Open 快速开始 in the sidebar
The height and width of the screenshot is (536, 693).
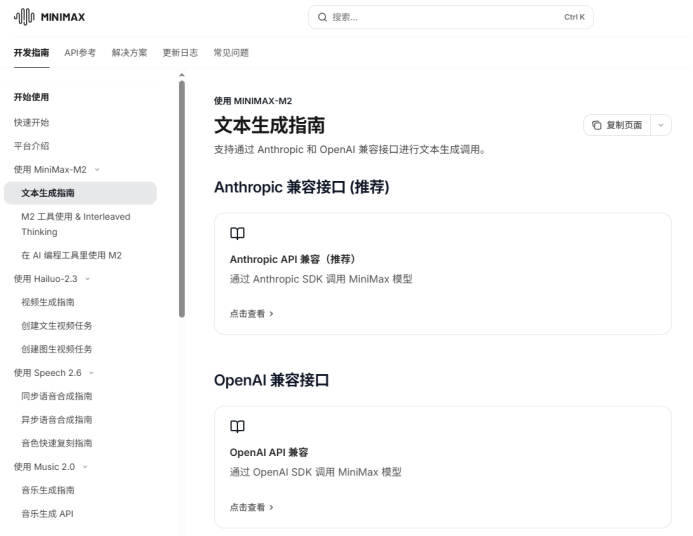[31, 122]
